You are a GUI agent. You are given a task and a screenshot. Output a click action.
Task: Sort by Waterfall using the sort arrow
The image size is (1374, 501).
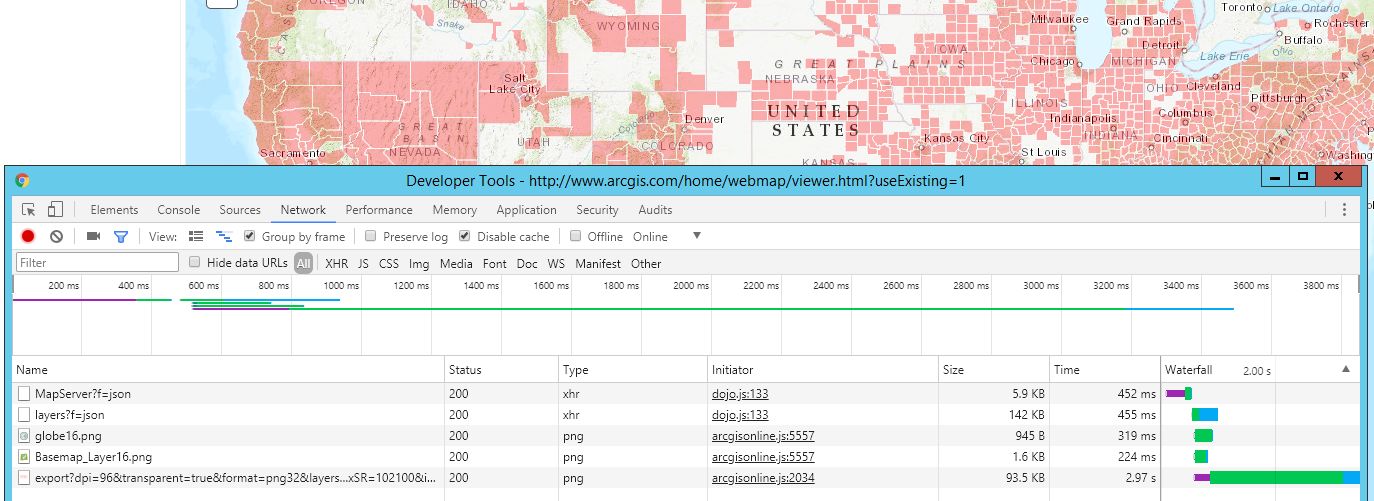tap(1345, 369)
